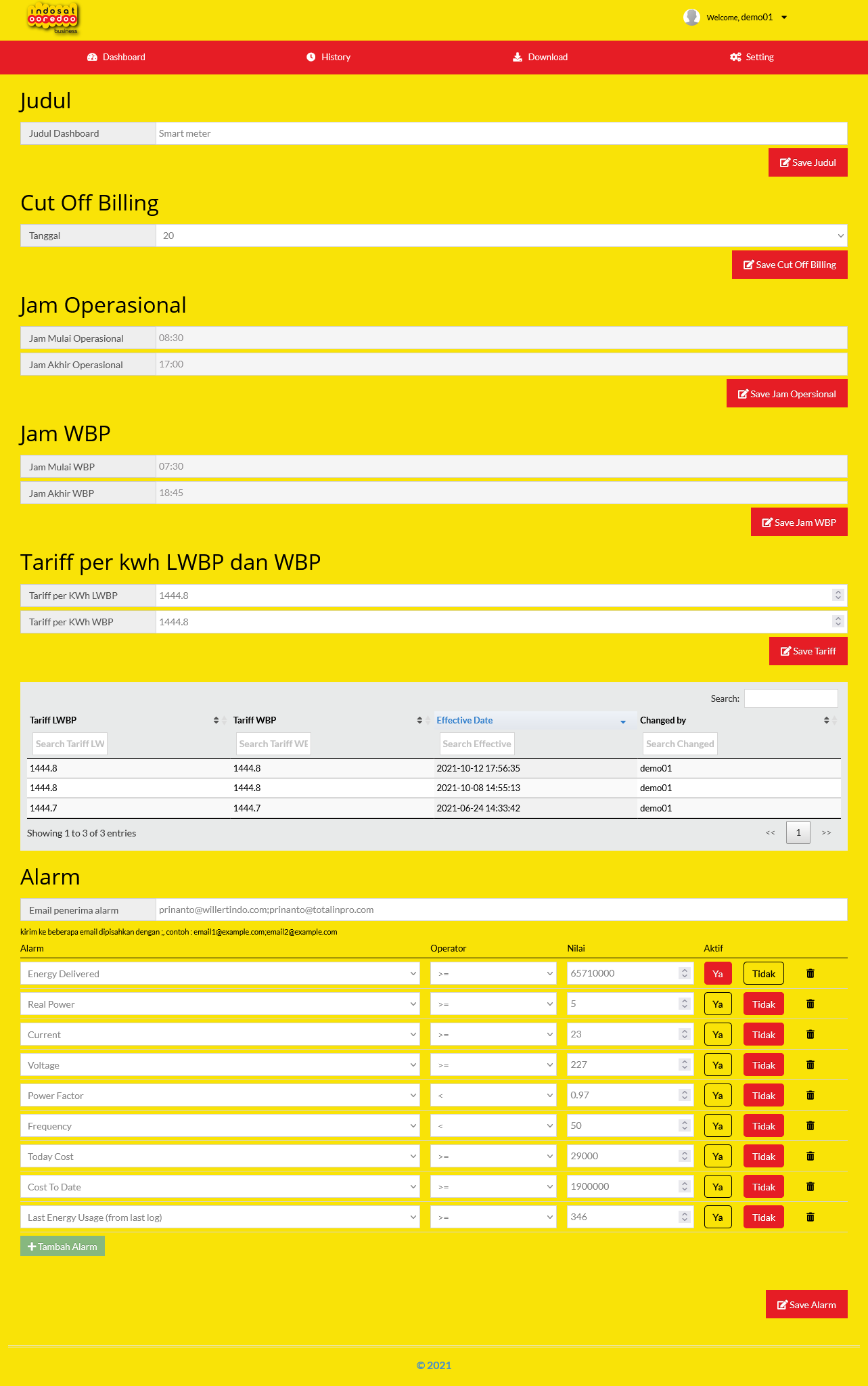Go to next page with >> icon

(826, 832)
